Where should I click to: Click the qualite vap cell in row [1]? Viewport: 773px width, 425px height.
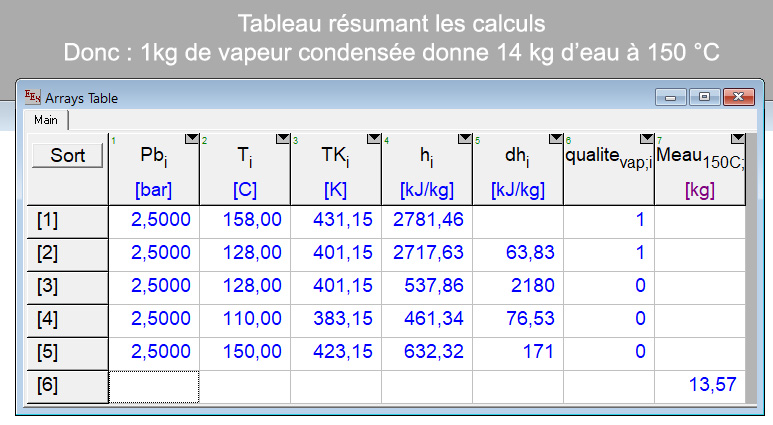(609, 222)
